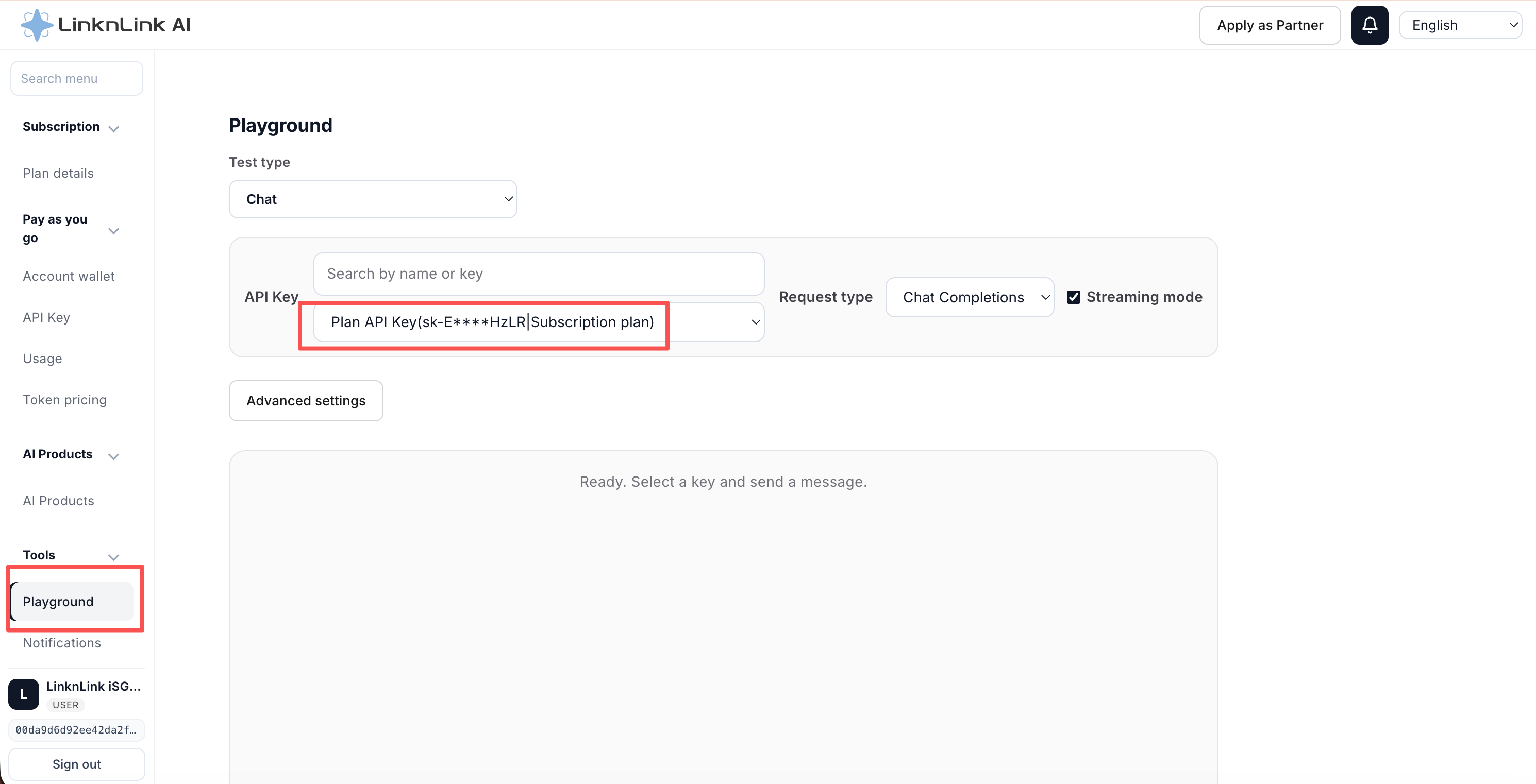
Task: Open notifications bell icon
Action: pos(1370,25)
